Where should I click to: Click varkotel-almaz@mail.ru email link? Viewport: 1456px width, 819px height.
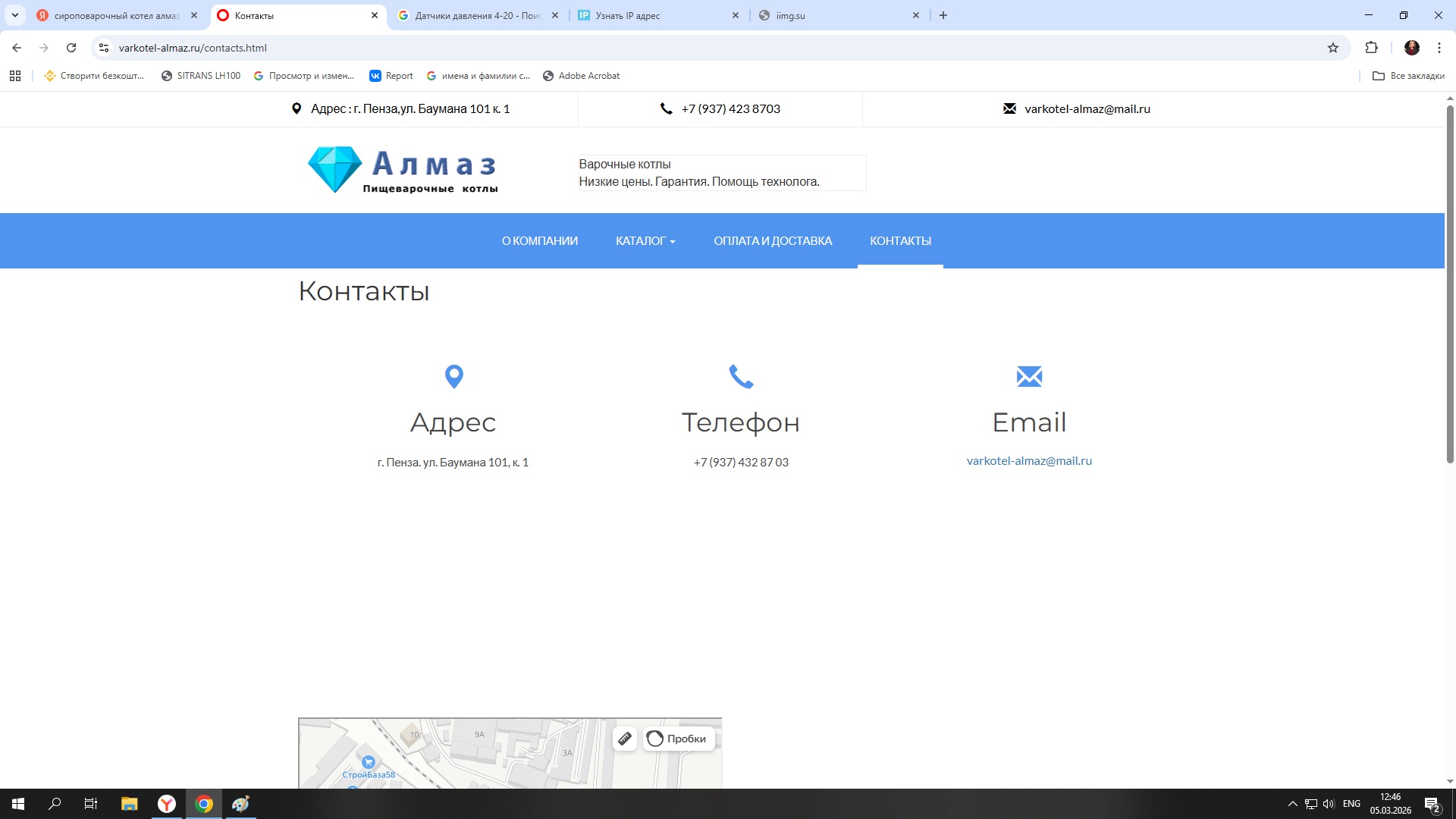coord(1029,461)
